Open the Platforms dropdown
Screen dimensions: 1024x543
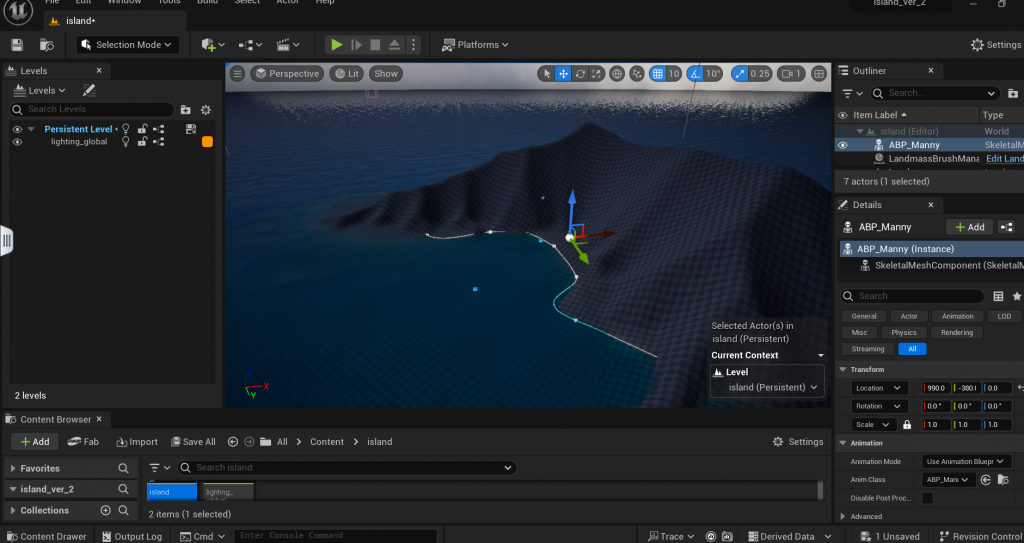point(475,44)
